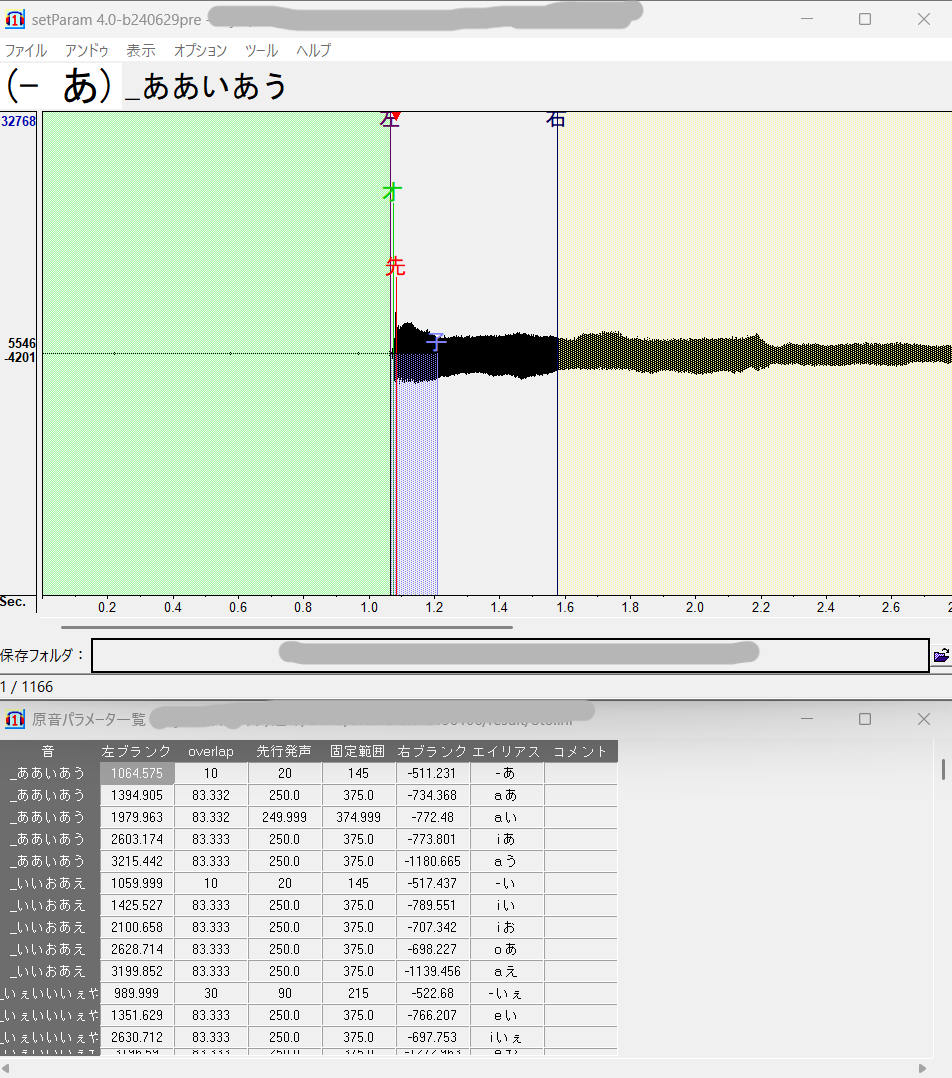
Task: Select the red 先 preutterance marker
Action: pyautogui.click(x=395, y=266)
